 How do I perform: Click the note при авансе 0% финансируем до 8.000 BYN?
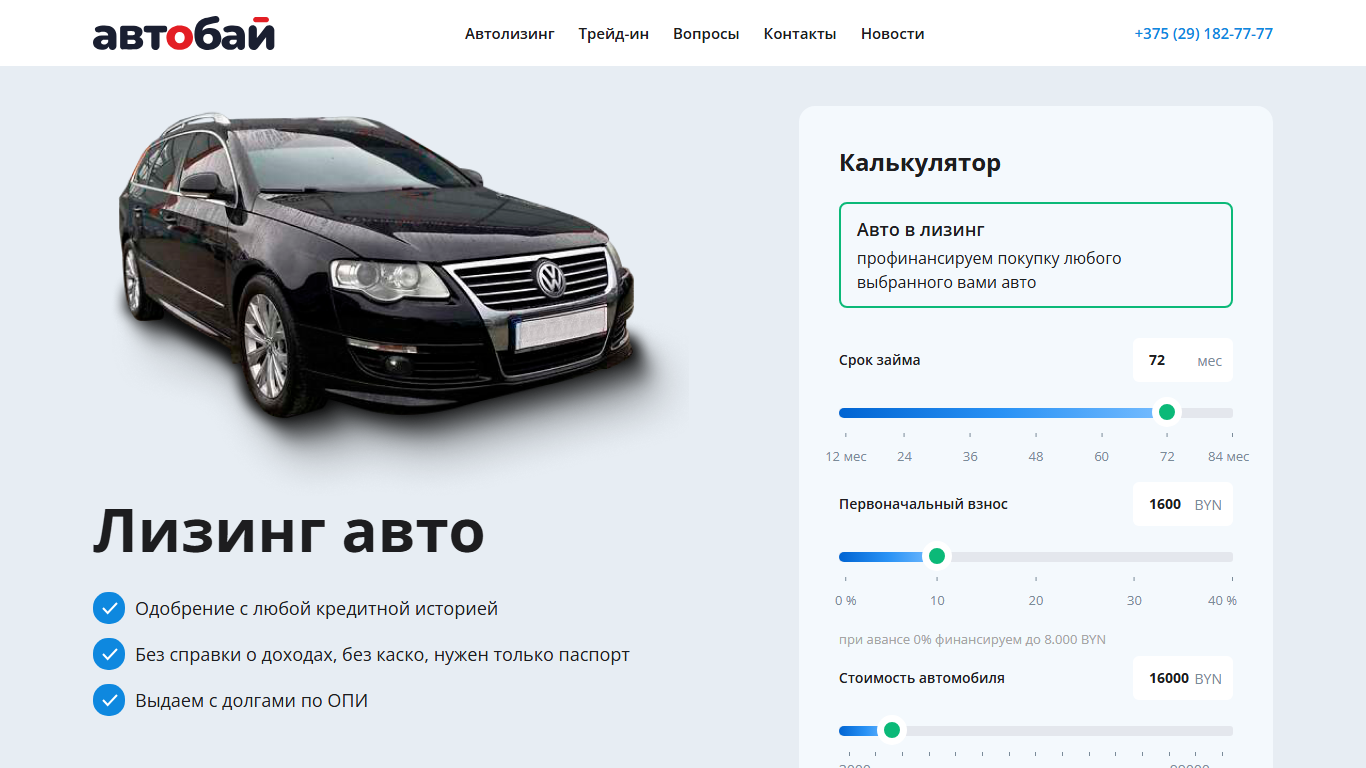pyautogui.click(x=972, y=640)
